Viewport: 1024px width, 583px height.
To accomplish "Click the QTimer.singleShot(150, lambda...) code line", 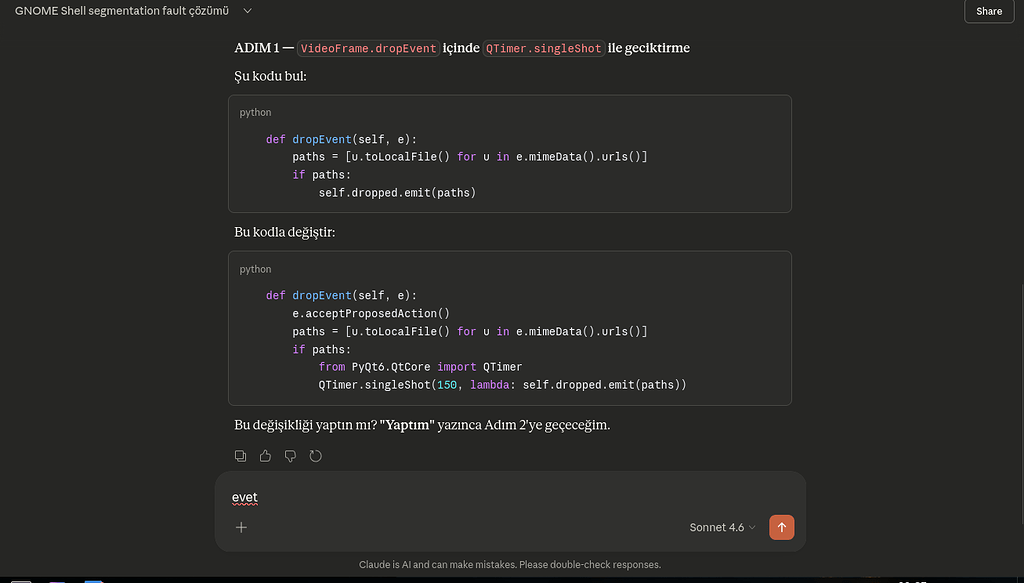I will tap(502, 385).
